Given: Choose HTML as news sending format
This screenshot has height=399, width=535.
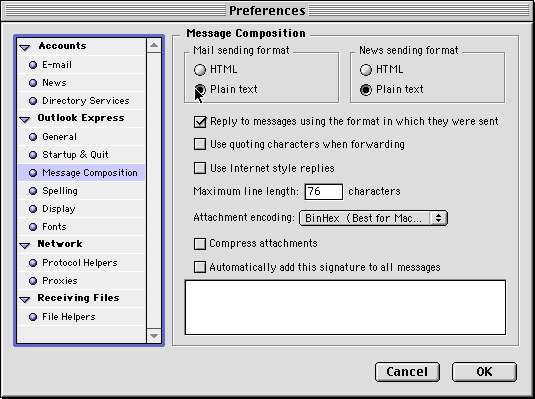Looking at the screenshot, I should pos(366,70).
